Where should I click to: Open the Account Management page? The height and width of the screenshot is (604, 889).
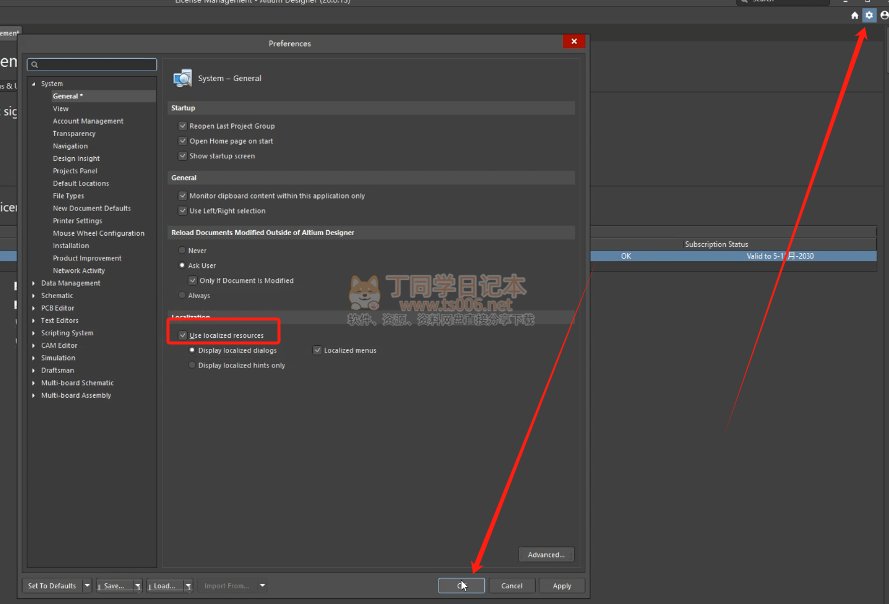click(88, 121)
